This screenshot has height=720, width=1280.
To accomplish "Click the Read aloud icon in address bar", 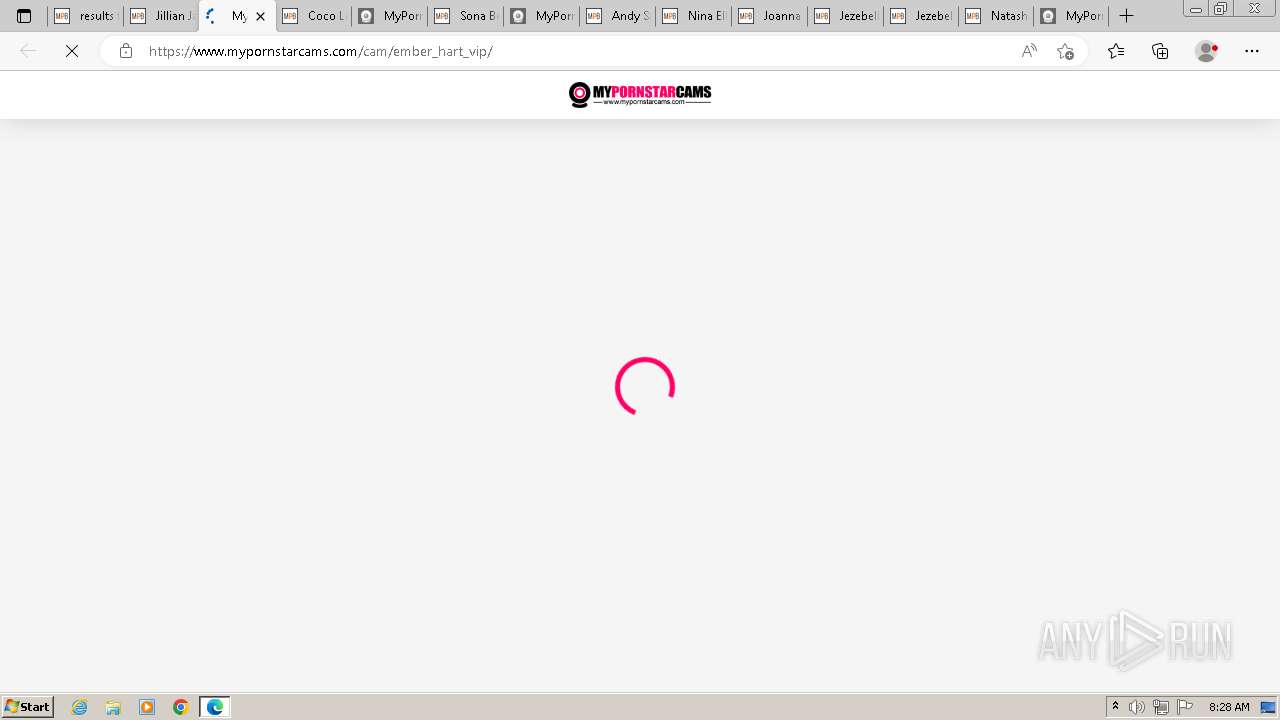I will (1029, 51).
